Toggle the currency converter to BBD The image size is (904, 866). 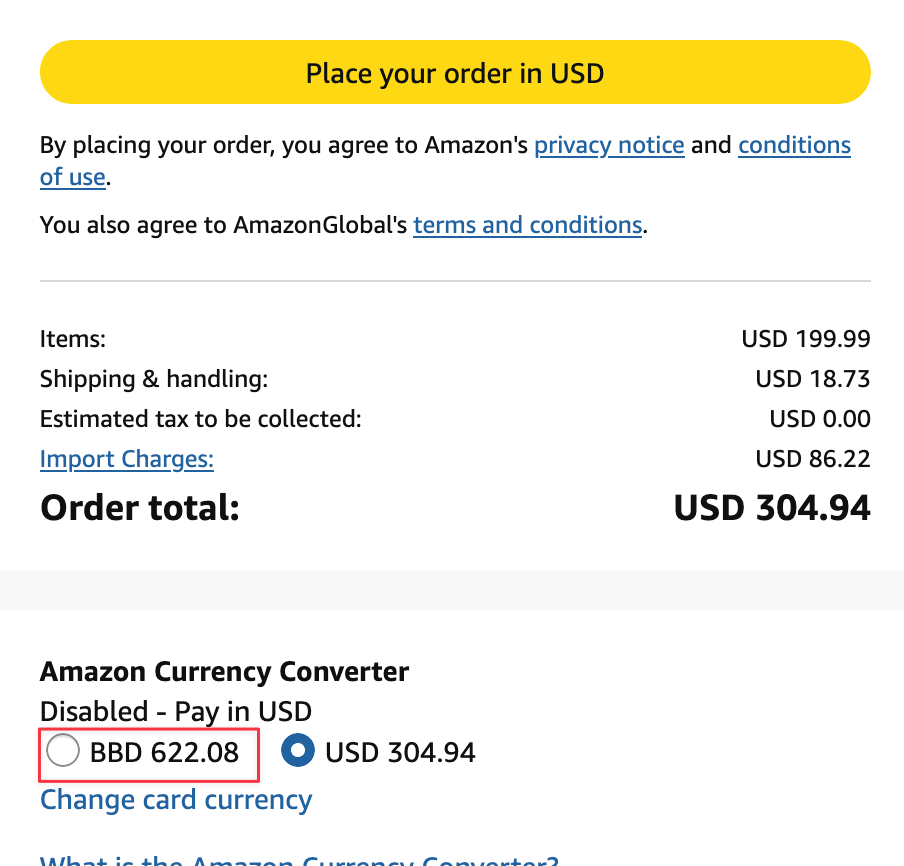[x=62, y=749]
